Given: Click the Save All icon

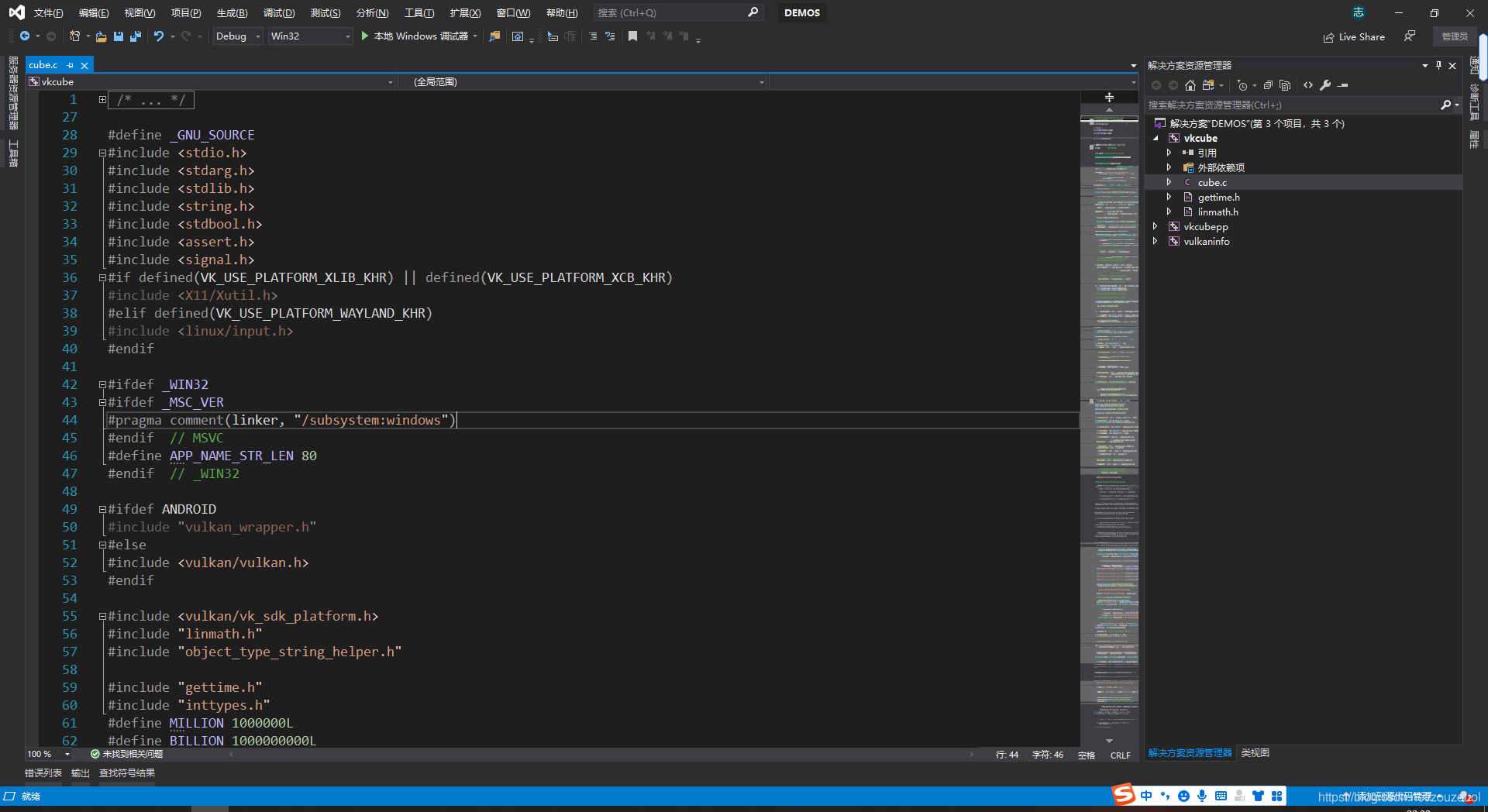Looking at the screenshot, I should tap(136, 36).
